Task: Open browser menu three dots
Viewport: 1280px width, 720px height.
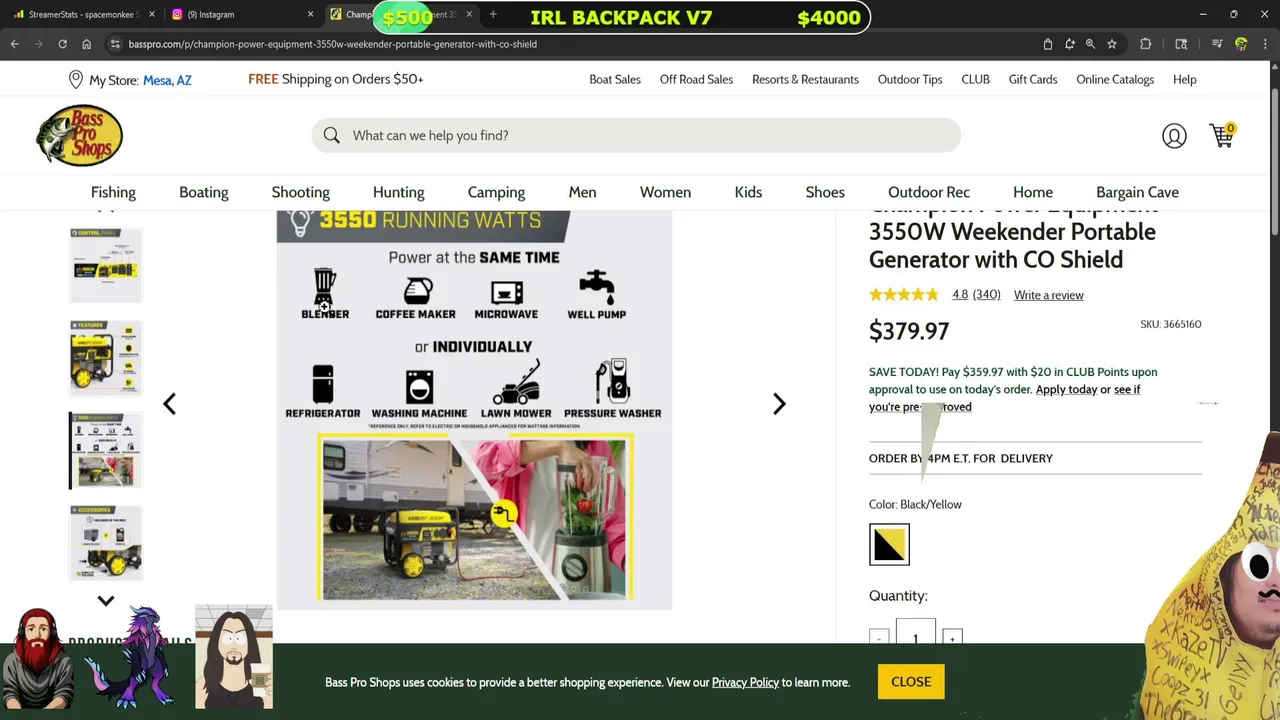Action: pos(1265,44)
